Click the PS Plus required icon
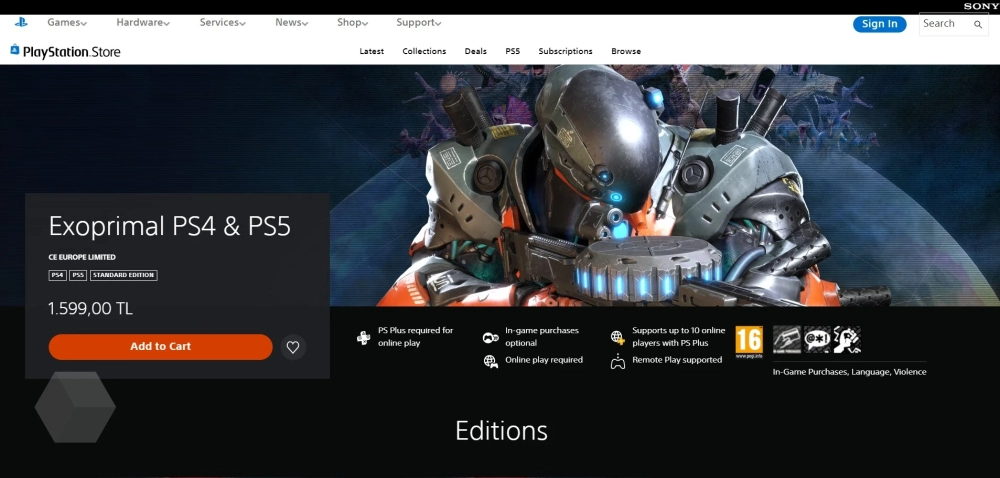The width and height of the screenshot is (1000, 478). point(364,338)
